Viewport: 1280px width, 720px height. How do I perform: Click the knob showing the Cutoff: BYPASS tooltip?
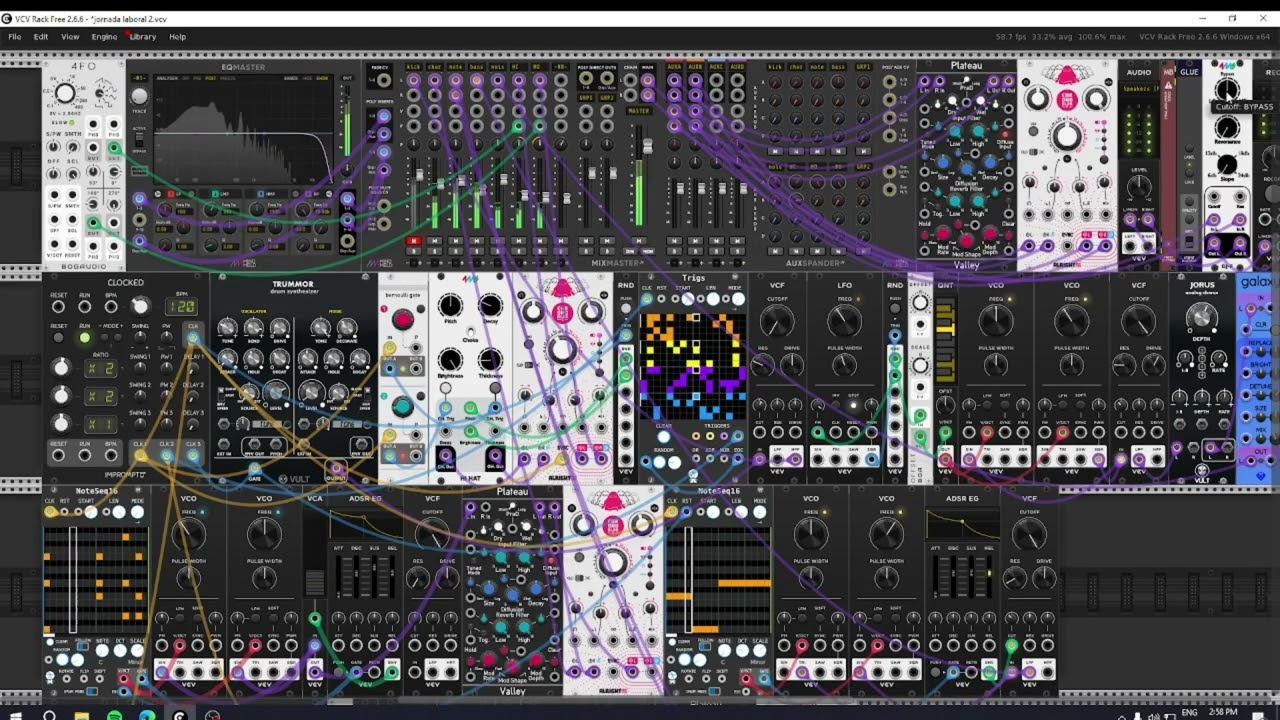click(x=1227, y=89)
